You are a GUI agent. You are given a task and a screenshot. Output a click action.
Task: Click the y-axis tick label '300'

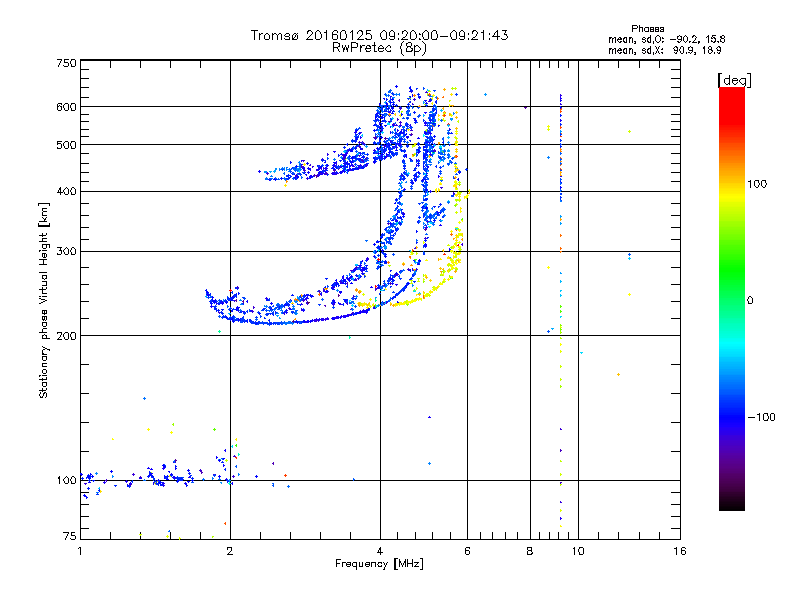pyautogui.click(x=66, y=252)
